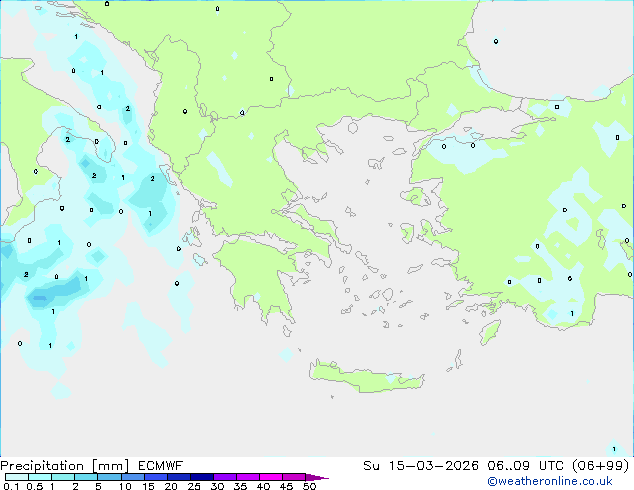Click the above-50 mm legend arrow tip
This screenshot has width=634, height=490.
pos(317,477)
